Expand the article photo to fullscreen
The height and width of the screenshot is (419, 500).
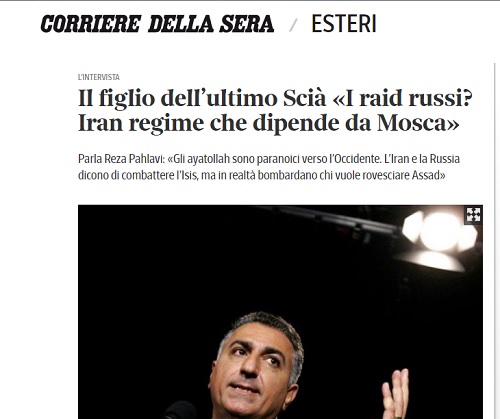click(x=473, y=214)
